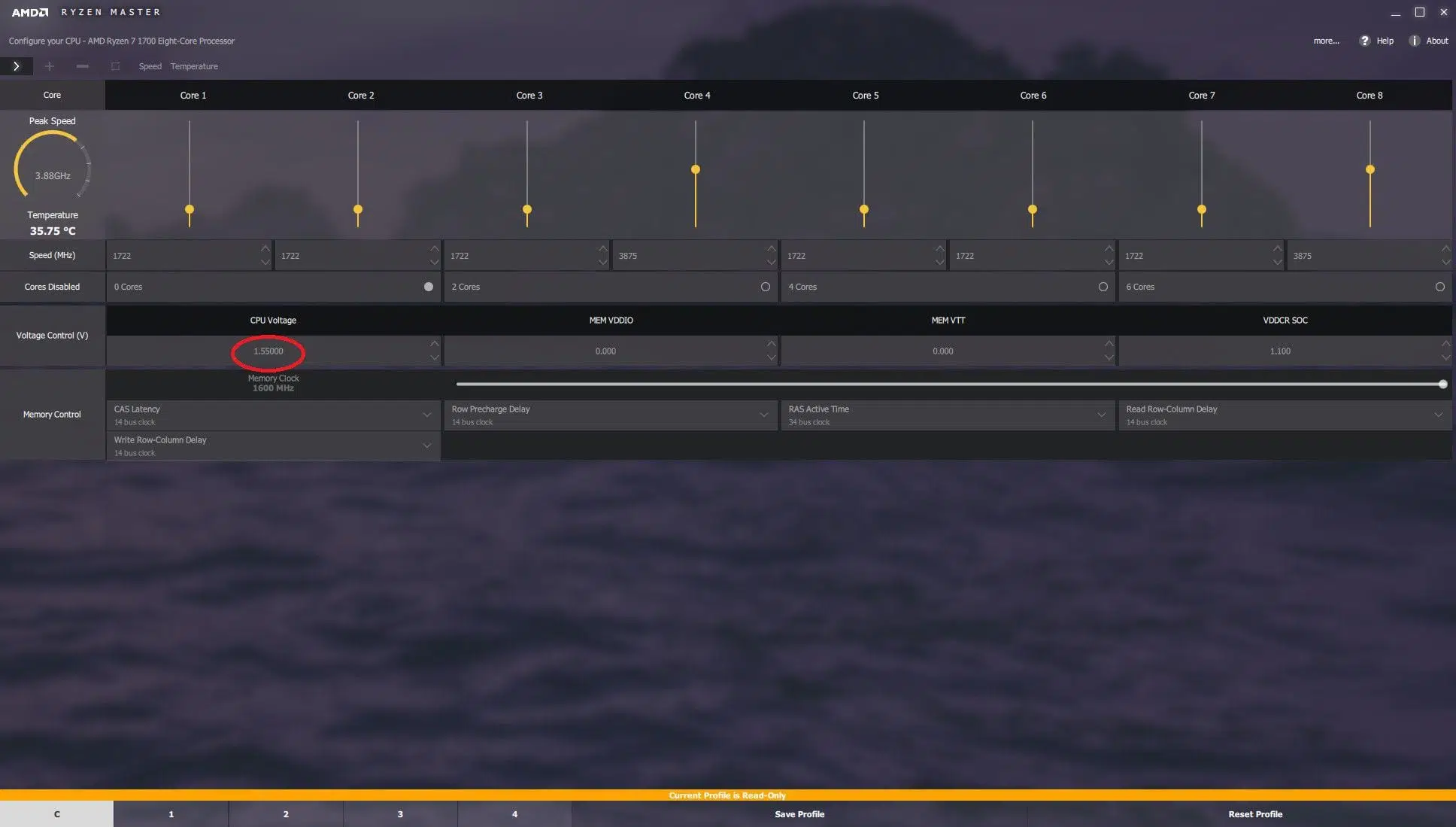Expand the Write Row-Column Delay dropdown
Viewport: 1456px width, 827px height.
(x=426, y=446)
